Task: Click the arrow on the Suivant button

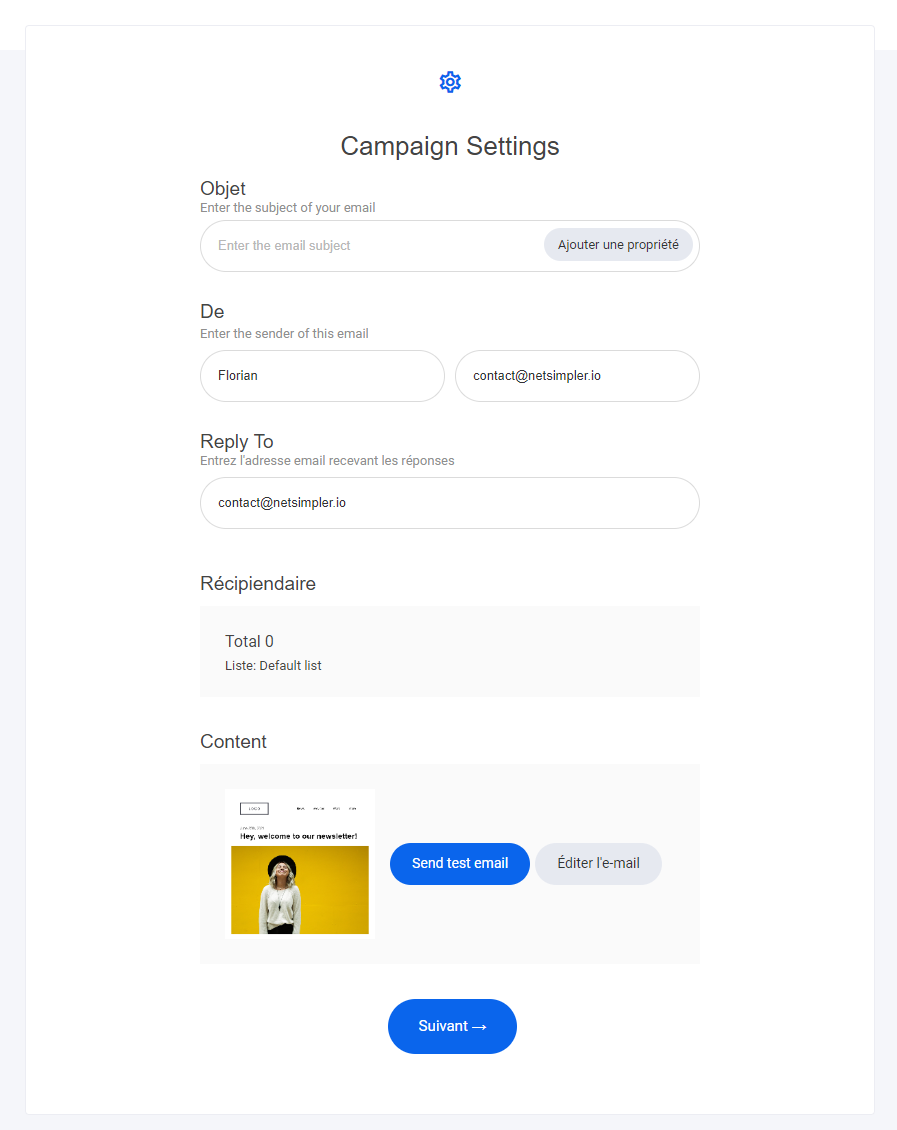Action: tap(479, 1027)
